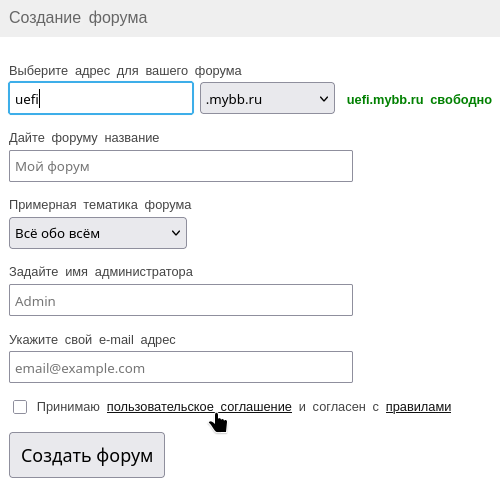Image resolution: width=500 pixels, height=488 pixels.
Task: Expand the 'Всё обо всём' topic dropdown
Action: pos(98,233)
